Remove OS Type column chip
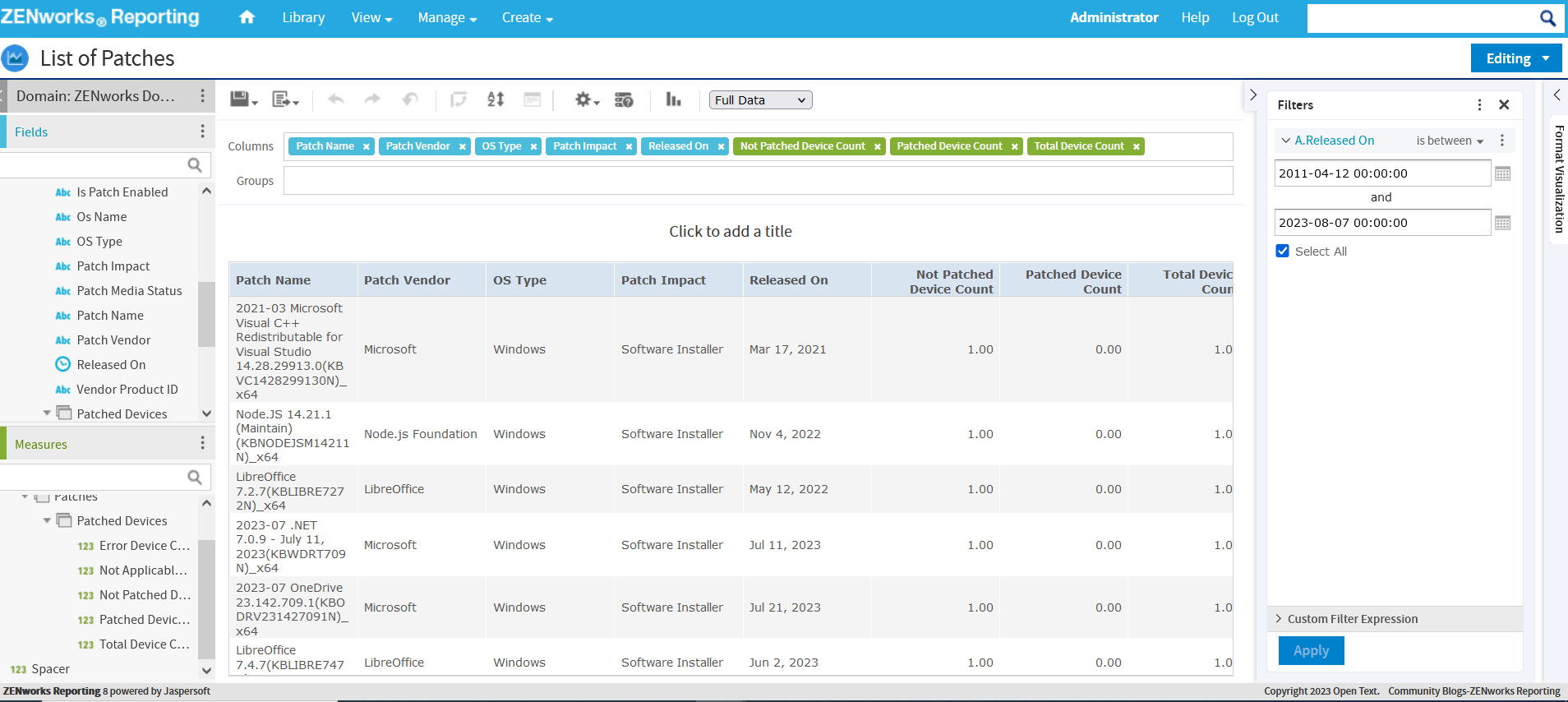Screen dimensions: 1568x702 533,146
